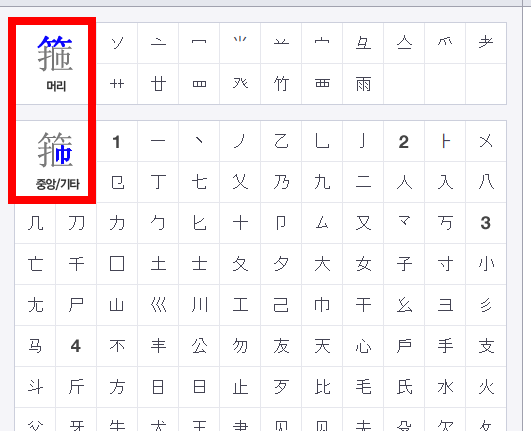Choose the 二 component

[x=363, y=182]
